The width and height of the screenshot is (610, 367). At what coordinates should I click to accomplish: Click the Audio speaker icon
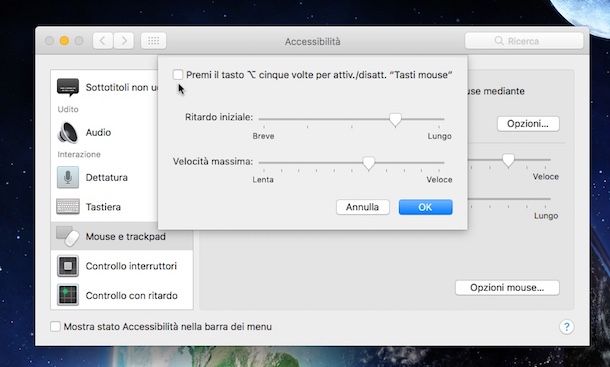(x=68, y=132)
